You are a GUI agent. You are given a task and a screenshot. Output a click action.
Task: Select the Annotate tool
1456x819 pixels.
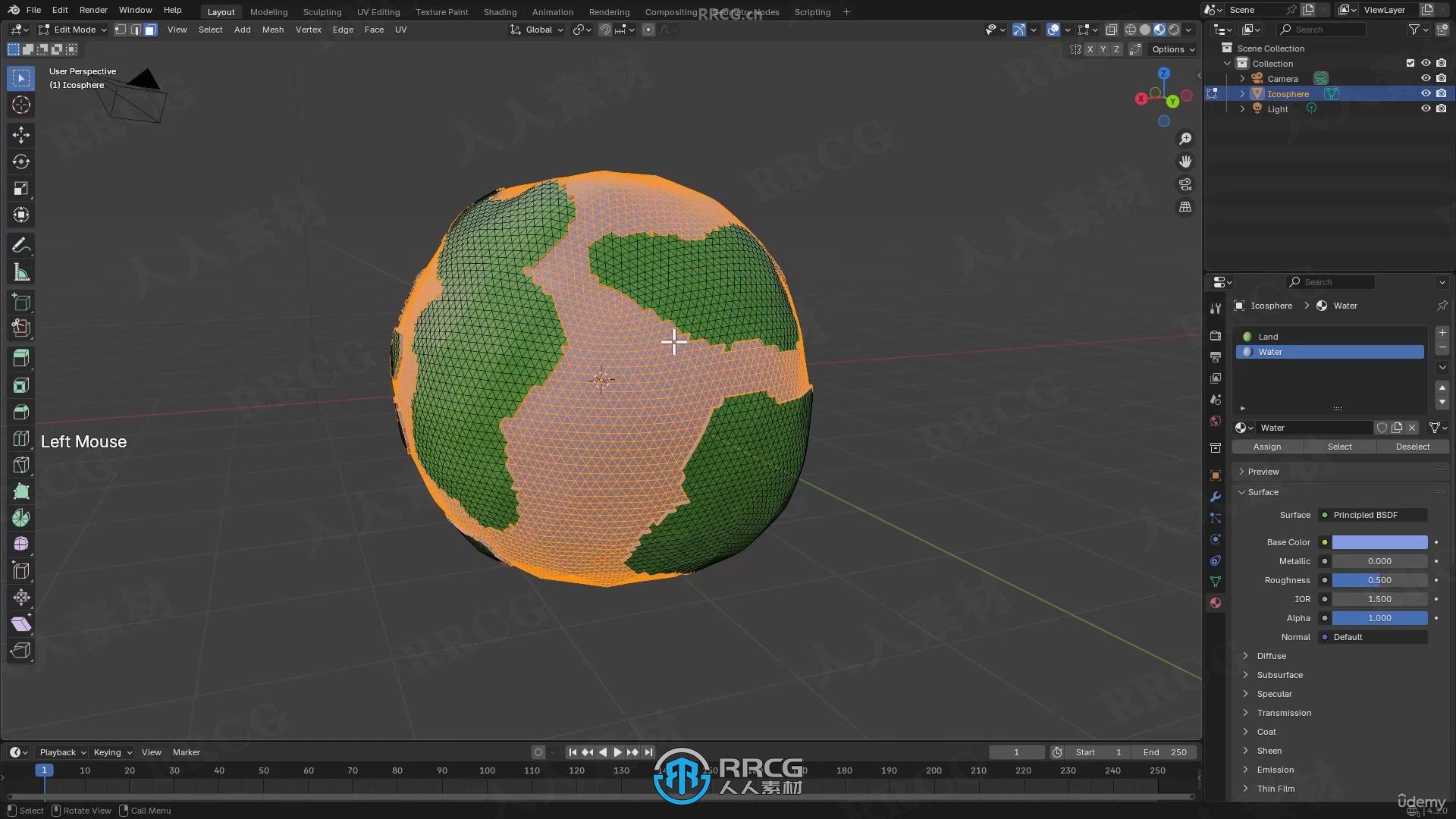coord(21,245)
